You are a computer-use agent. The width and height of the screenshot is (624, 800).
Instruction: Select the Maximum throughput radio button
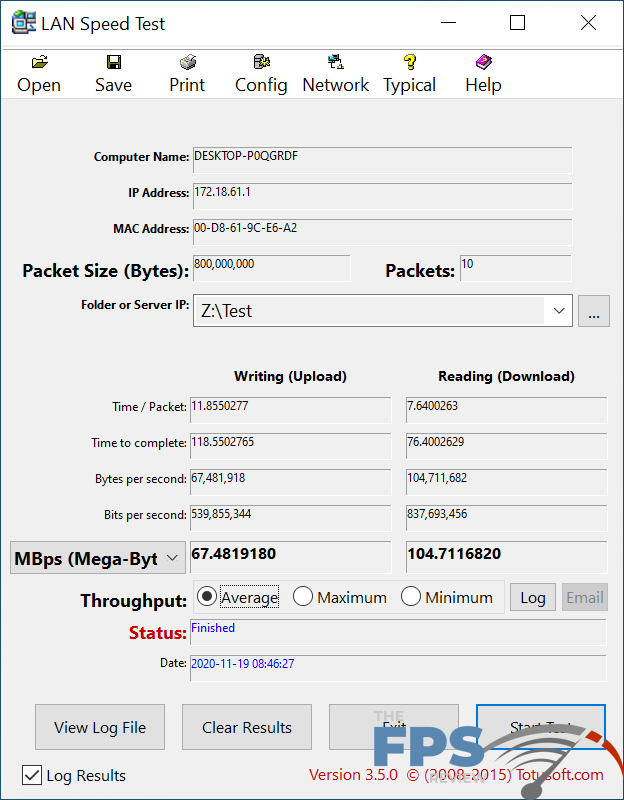[303, 596]
